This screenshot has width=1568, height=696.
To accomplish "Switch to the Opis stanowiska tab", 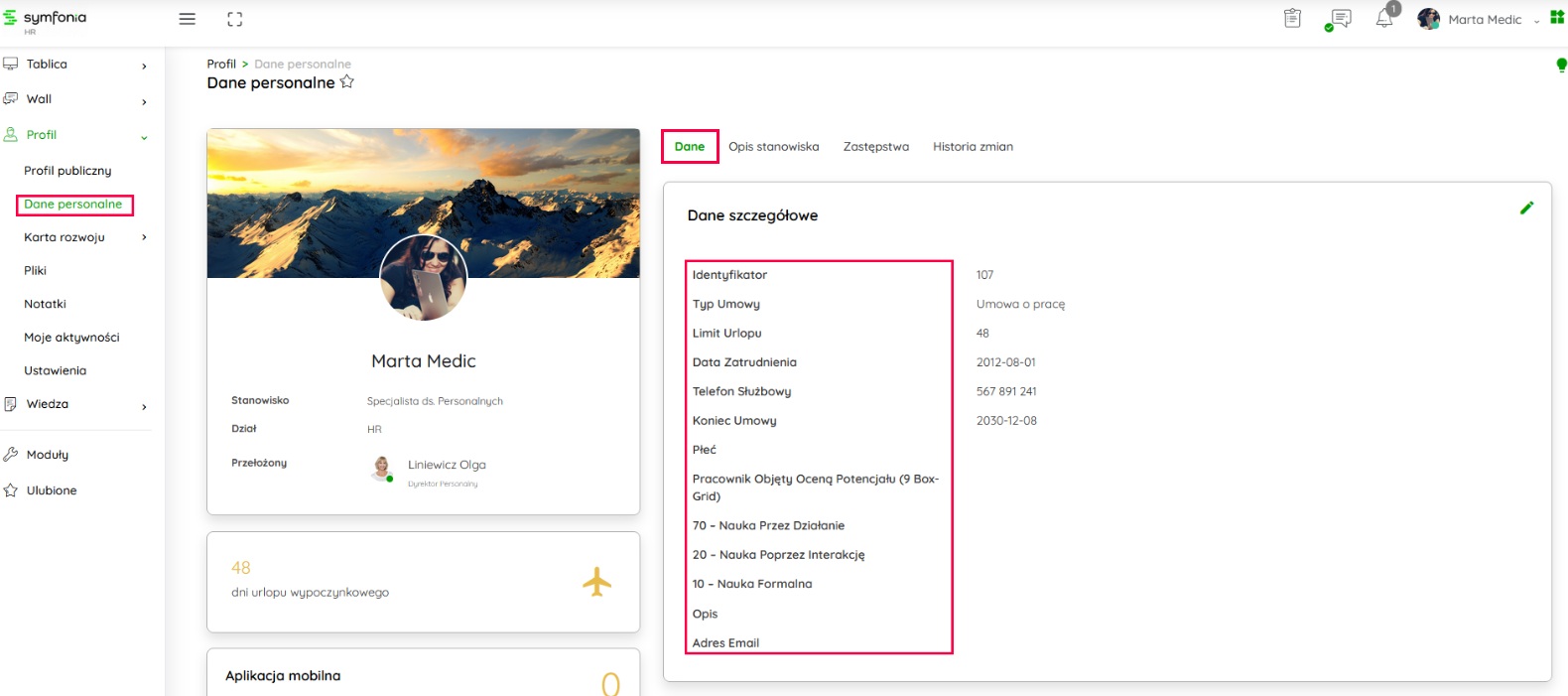I will pos(773,147).
